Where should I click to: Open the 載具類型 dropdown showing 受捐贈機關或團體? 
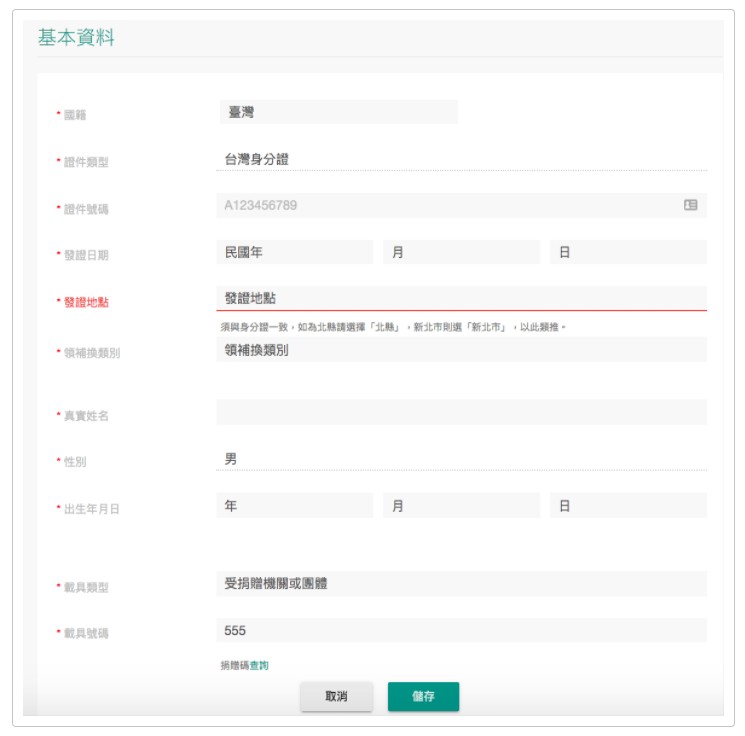pyautogui.click(x=461, y=583)
